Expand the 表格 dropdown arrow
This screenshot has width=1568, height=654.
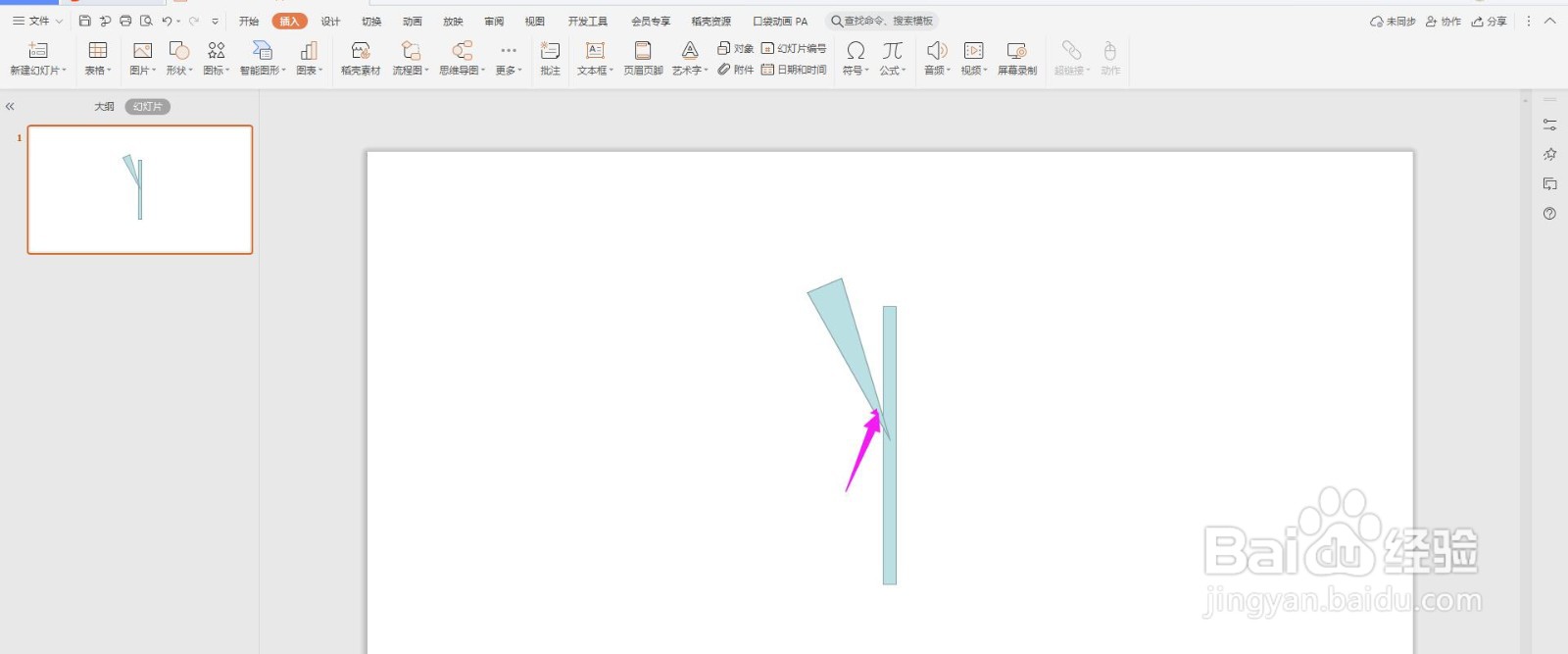(x=110, y=71)
